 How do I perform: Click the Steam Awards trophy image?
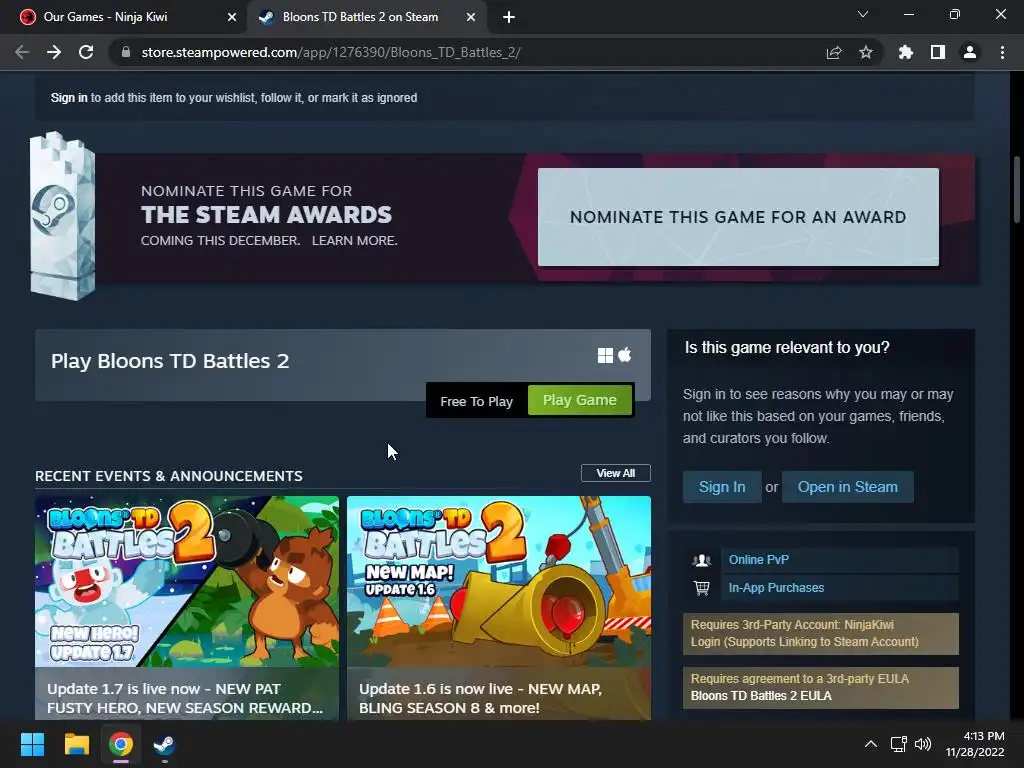[x=63, y=216]
